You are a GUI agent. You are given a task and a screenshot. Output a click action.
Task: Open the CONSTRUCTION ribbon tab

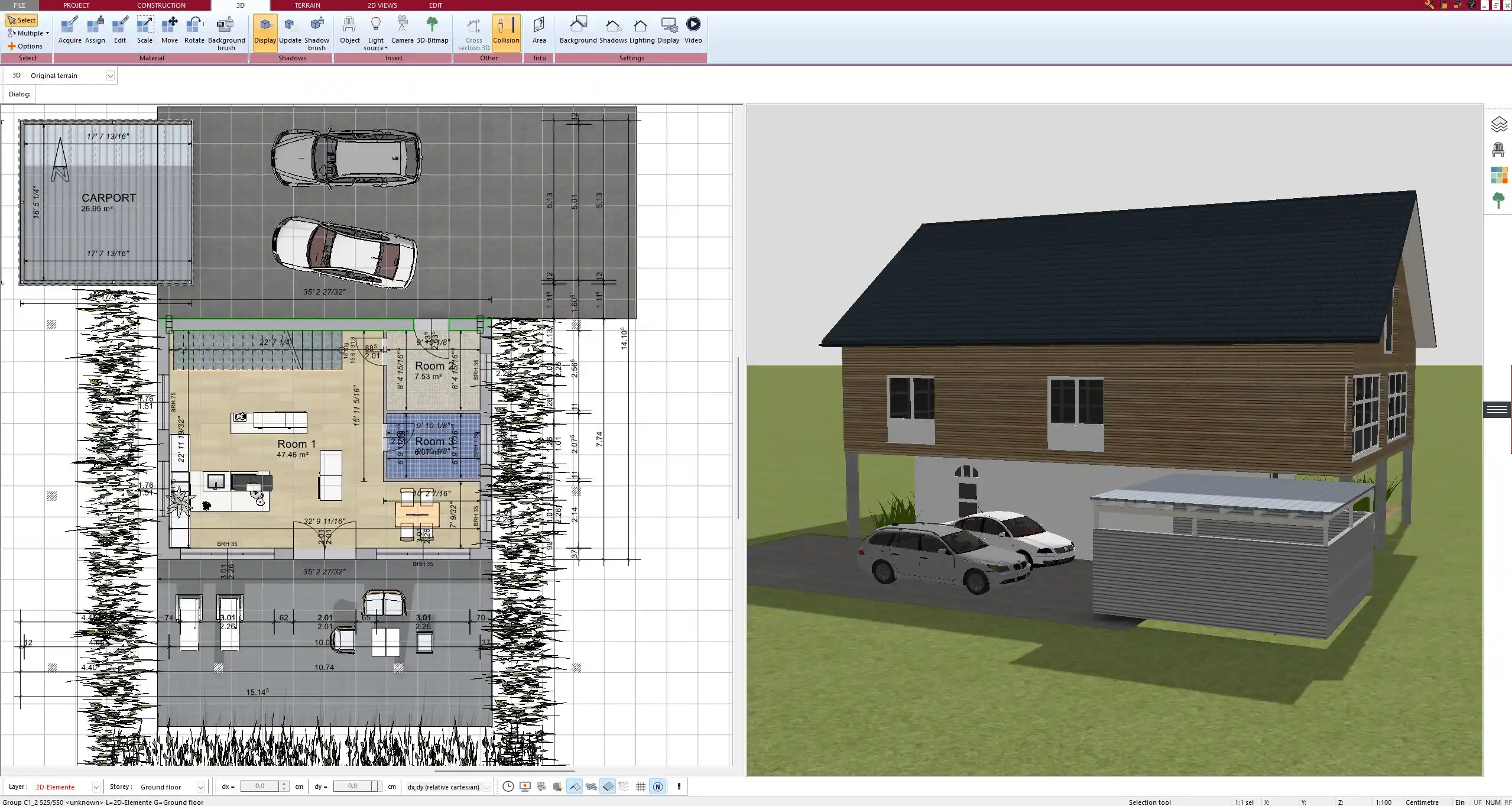tap(161, 5)
